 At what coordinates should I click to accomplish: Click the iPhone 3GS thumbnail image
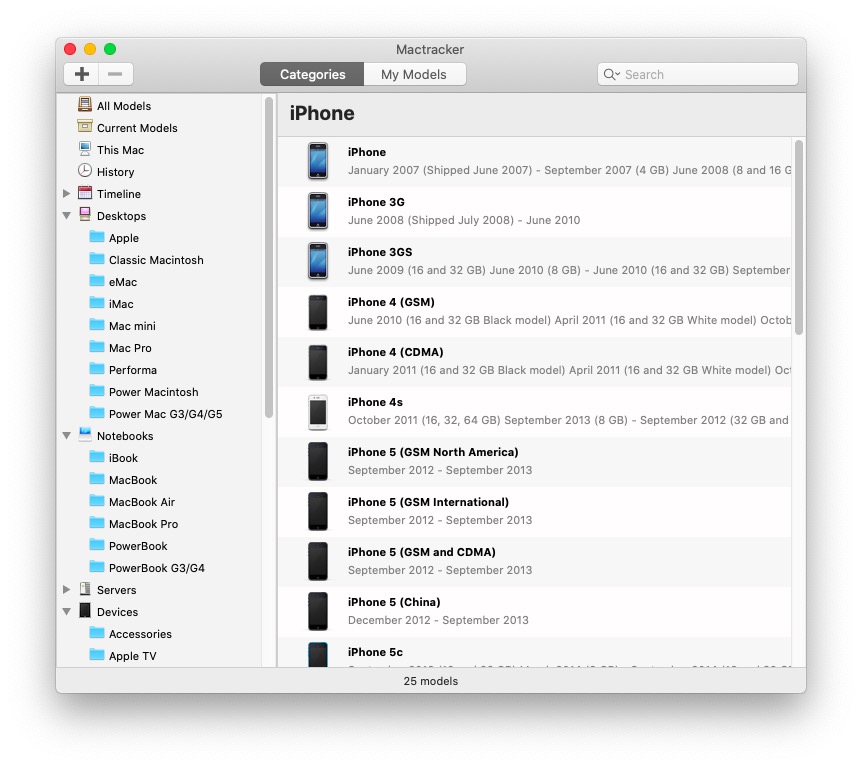click(318, 261)
